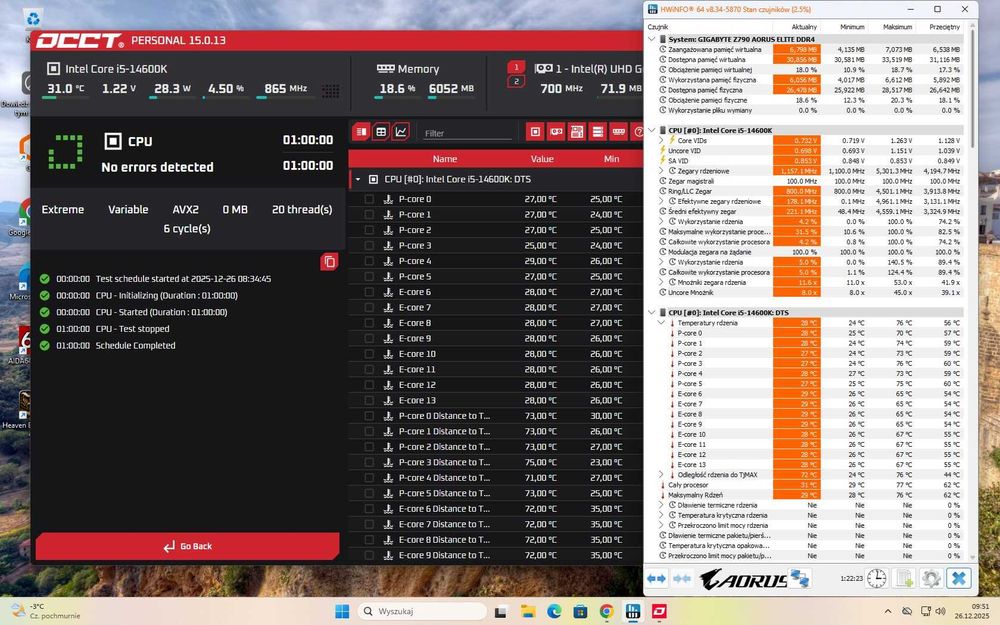Click HWiNFO collapse columns arrows button

pos(682,578)
